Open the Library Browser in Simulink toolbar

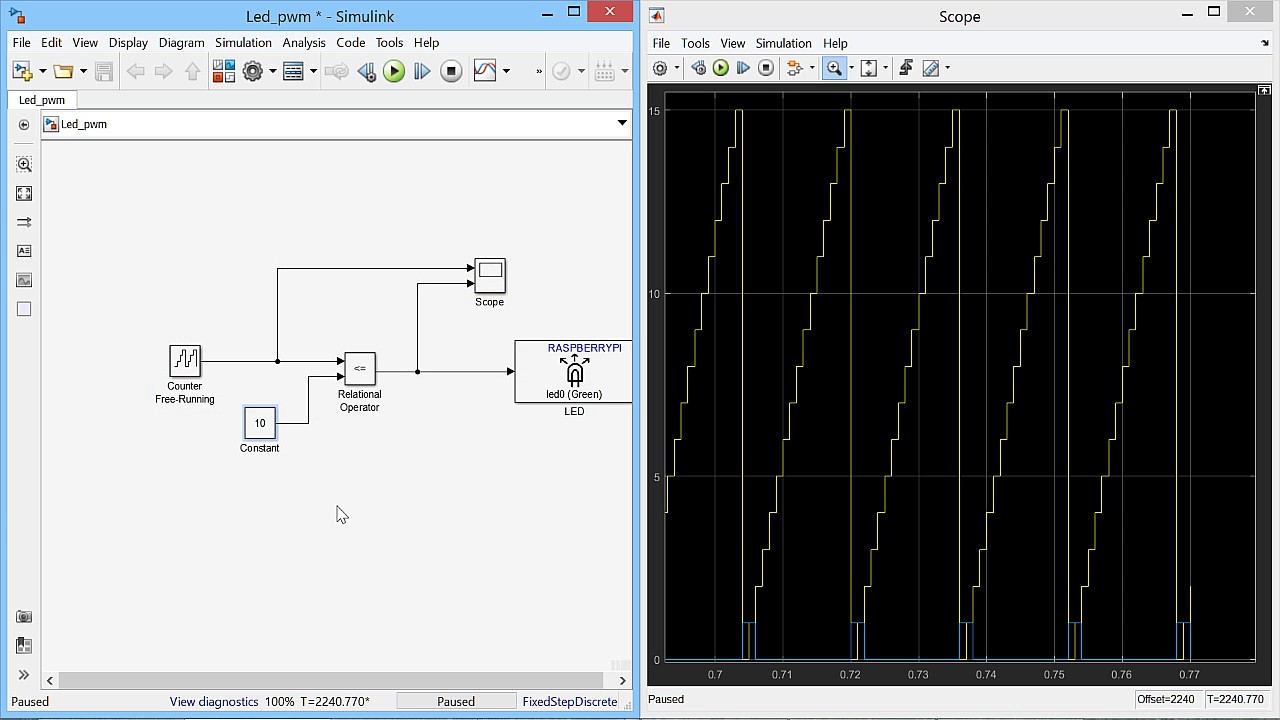[x=223, y=71]
